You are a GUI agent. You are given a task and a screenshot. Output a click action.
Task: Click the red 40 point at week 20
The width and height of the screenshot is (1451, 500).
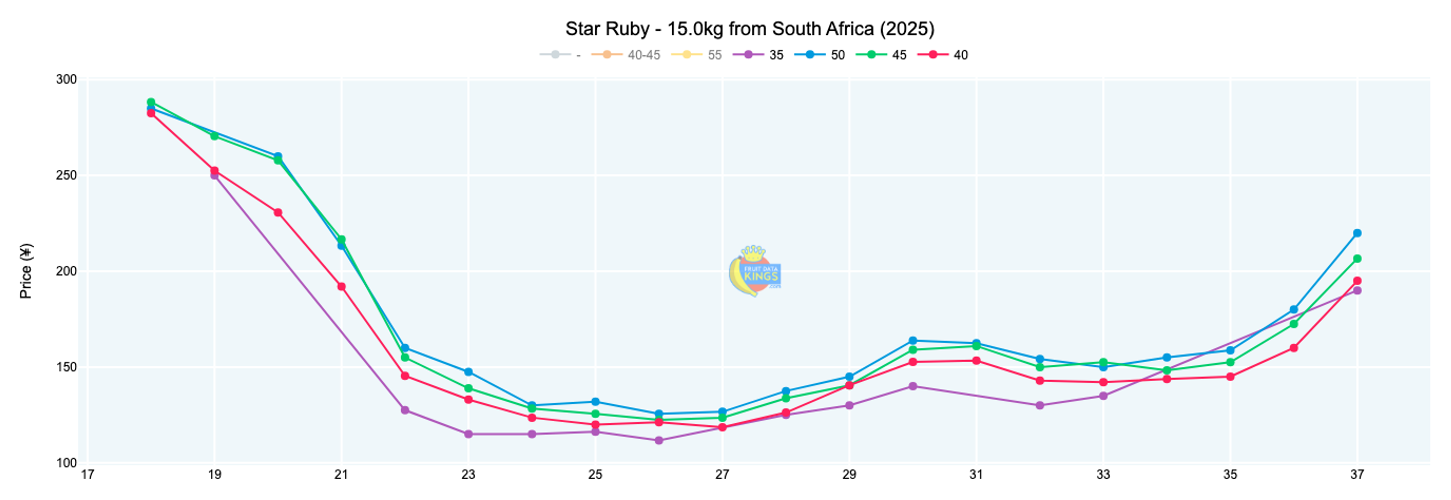tap(278, 212)
